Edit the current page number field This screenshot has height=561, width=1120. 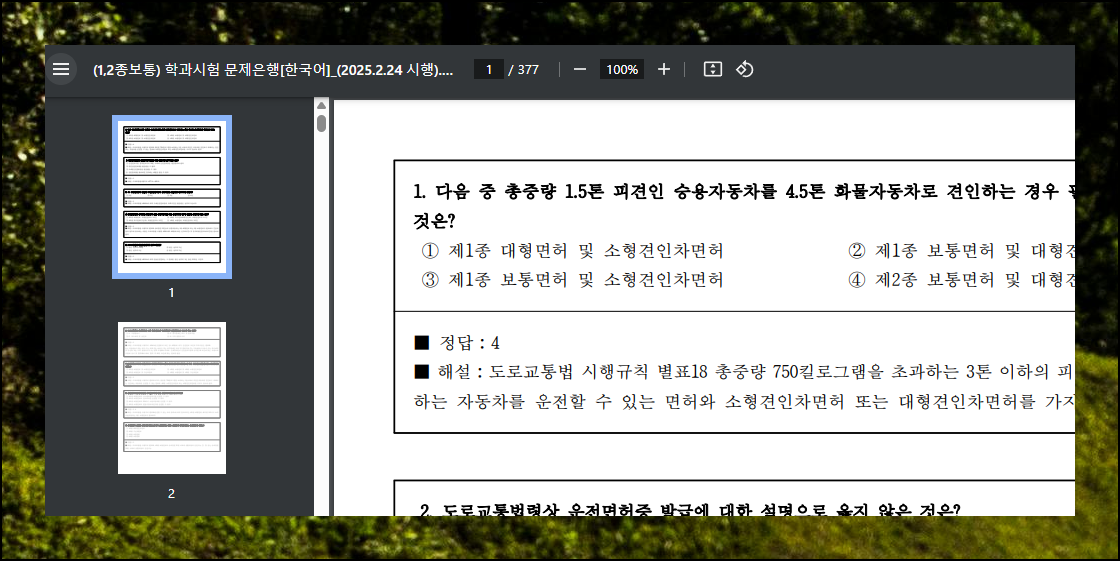coord(489,69)
